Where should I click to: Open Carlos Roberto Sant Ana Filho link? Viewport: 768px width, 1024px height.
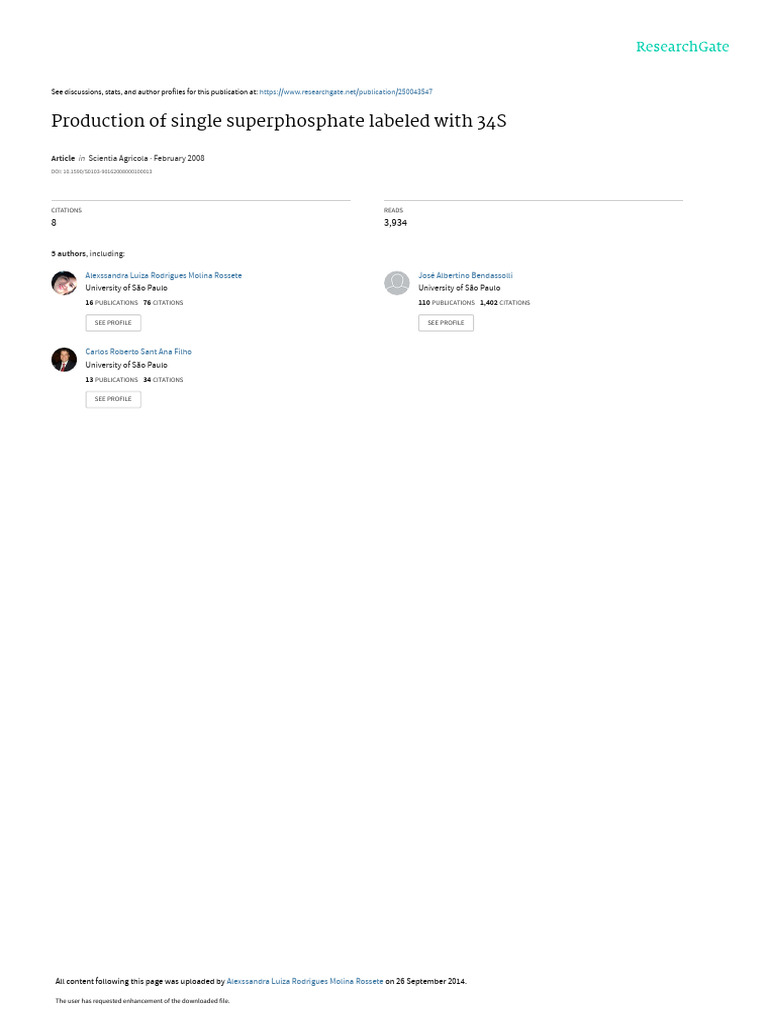(138, 352)
